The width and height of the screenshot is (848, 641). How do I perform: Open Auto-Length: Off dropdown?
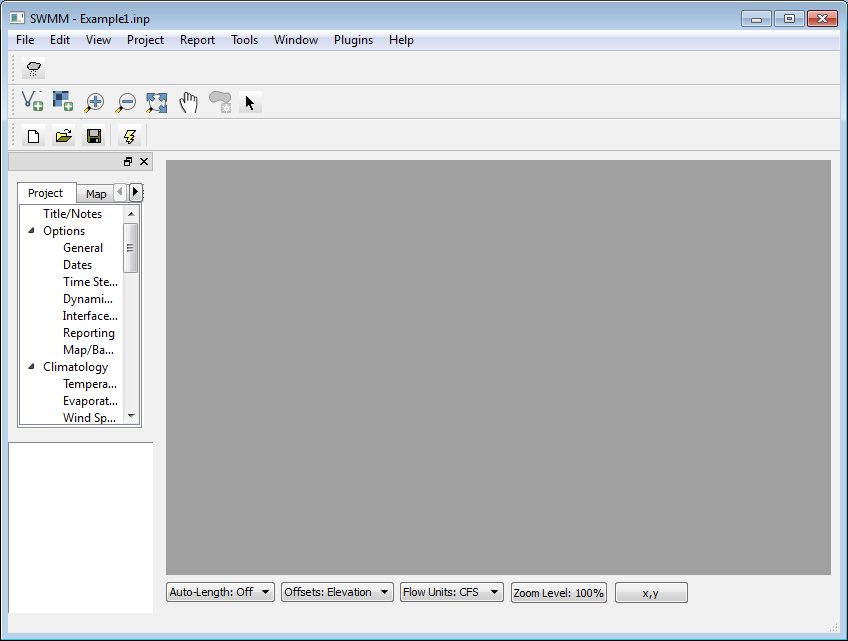(220, 592)
